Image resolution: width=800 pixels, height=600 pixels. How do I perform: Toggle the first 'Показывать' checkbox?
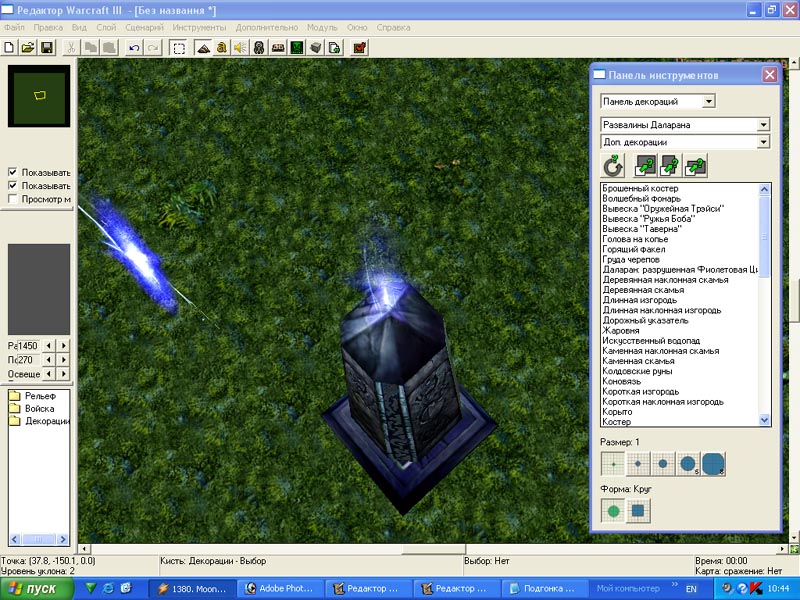click(13, 172)
